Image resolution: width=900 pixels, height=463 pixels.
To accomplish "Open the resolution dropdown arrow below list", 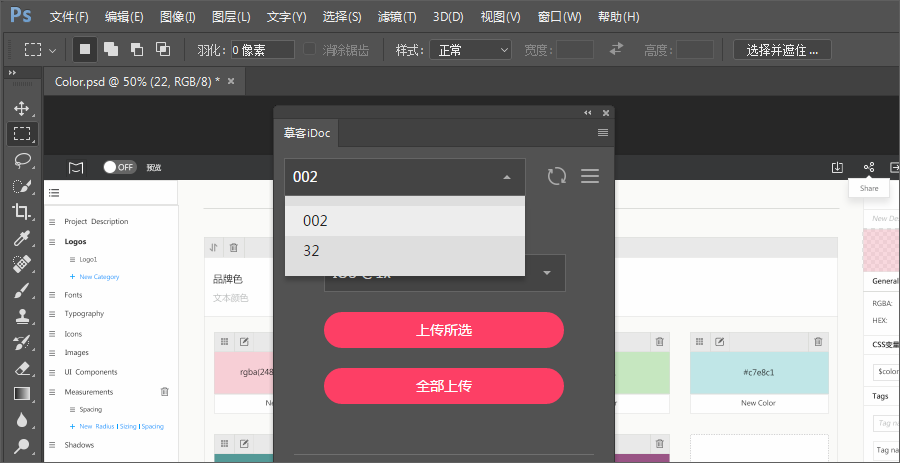I will [547, 273].
